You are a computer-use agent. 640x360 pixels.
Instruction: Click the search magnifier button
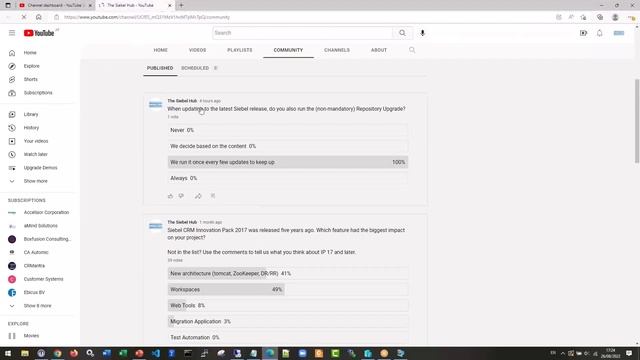pyautogui.click(x=402, y=33)
